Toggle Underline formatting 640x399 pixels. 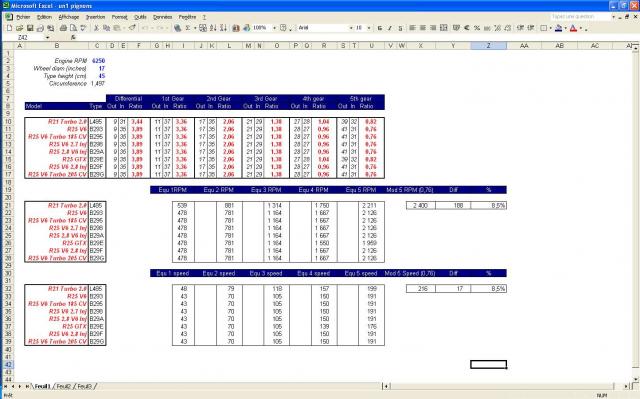point(400,28)
